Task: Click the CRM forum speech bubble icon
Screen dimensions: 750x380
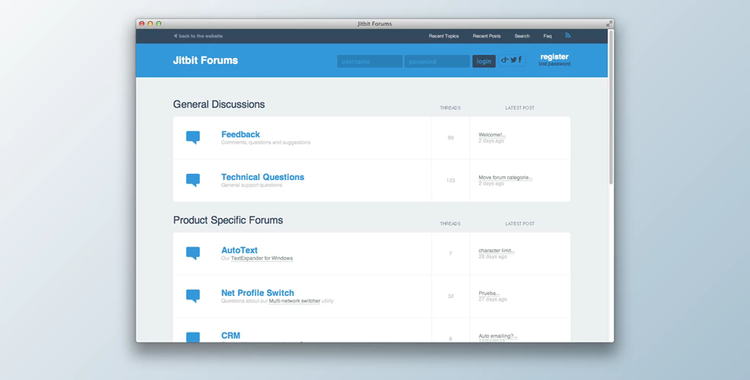Action: click(193, 337)
